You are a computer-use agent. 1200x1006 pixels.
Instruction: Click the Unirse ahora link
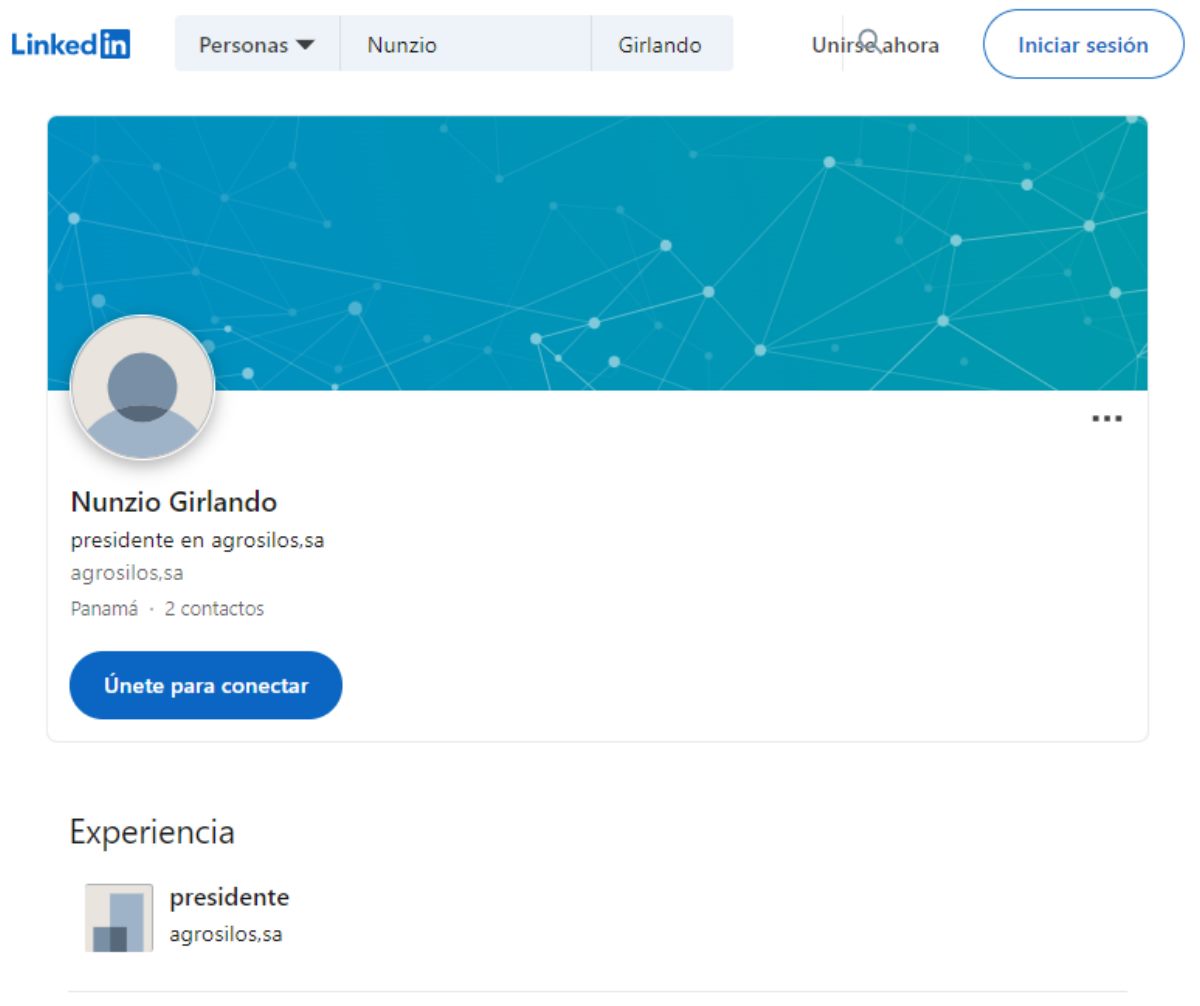875,45
